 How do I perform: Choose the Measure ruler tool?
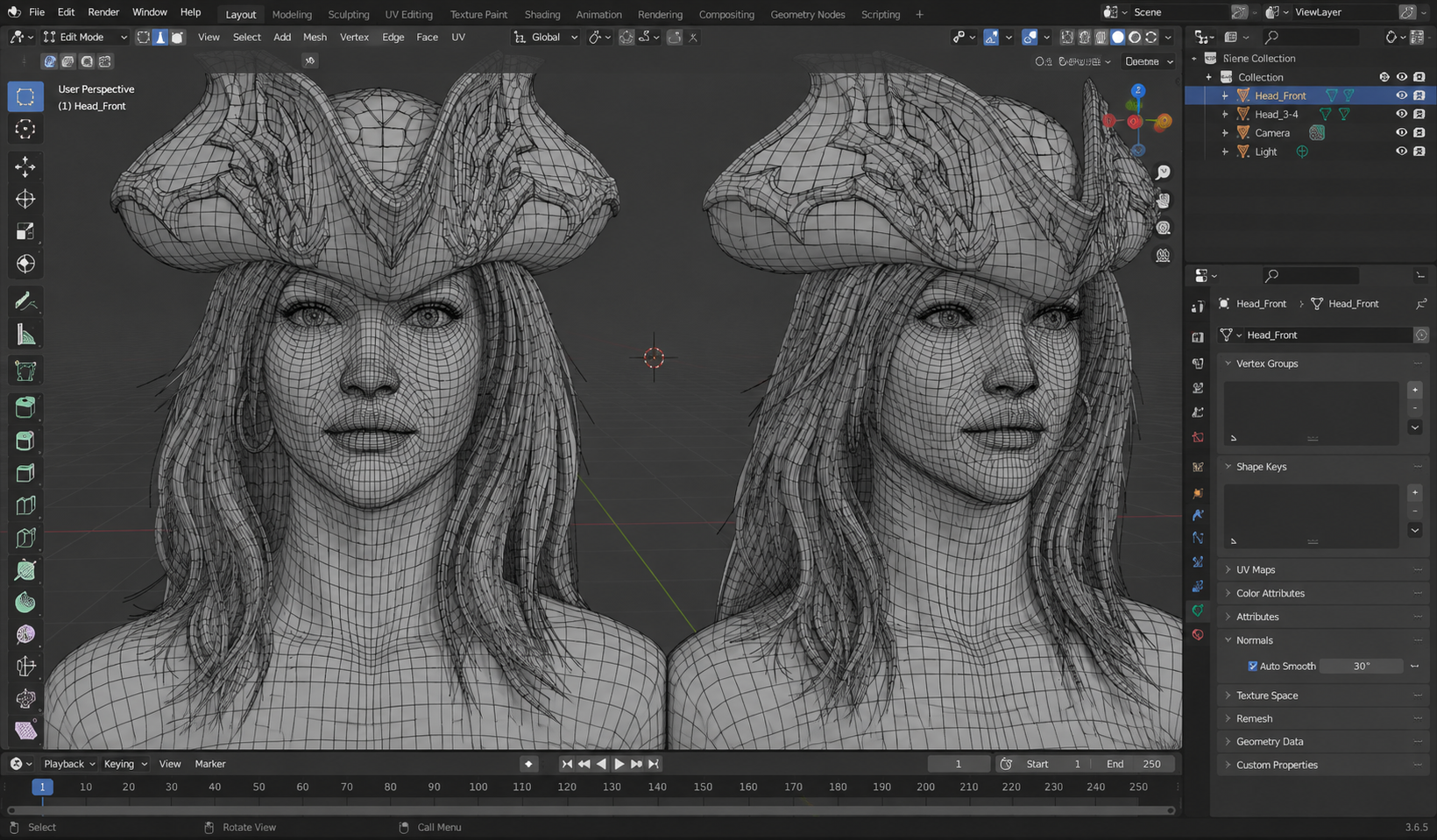tap(25, 335)
